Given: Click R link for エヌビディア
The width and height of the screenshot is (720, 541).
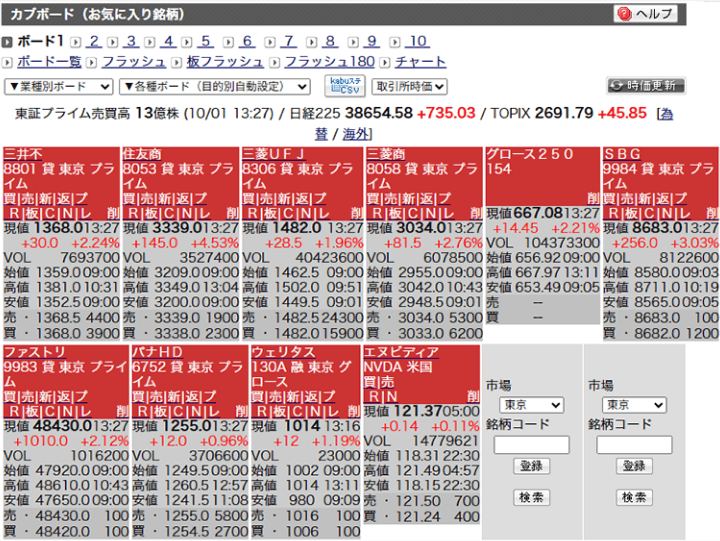Looking at the screenshot, I should pyautogui.click(x=374, y=396).
